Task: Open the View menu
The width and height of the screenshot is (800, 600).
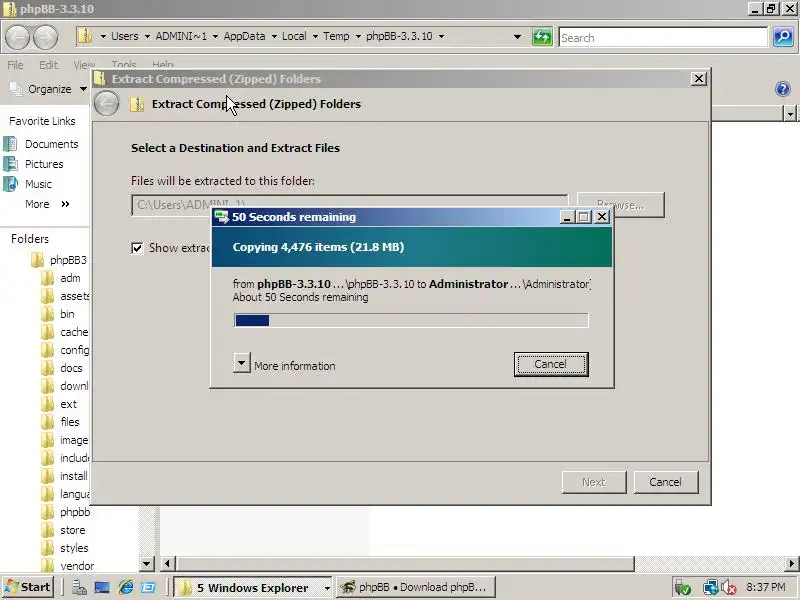Action: click(84, 65)
